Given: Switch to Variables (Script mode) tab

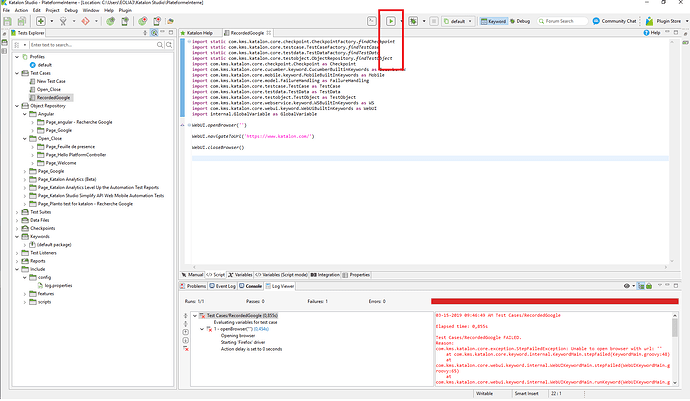Looking at the screenshot, I should 282,275.
